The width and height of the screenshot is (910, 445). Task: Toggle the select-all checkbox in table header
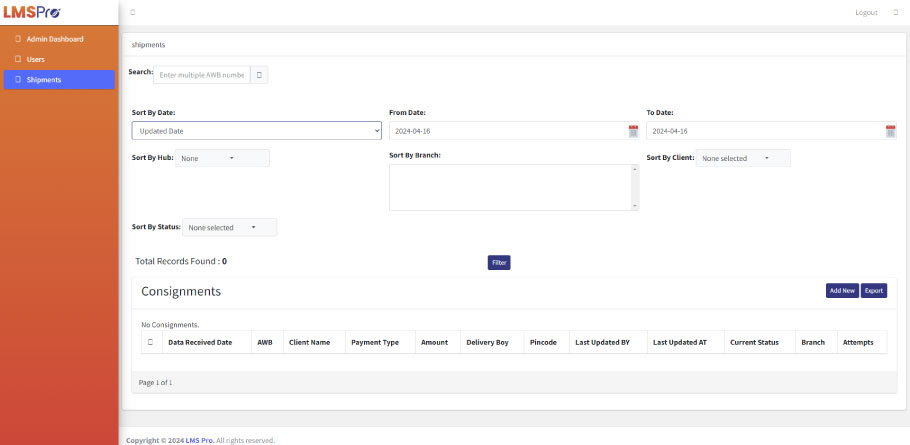pos(150,342)
